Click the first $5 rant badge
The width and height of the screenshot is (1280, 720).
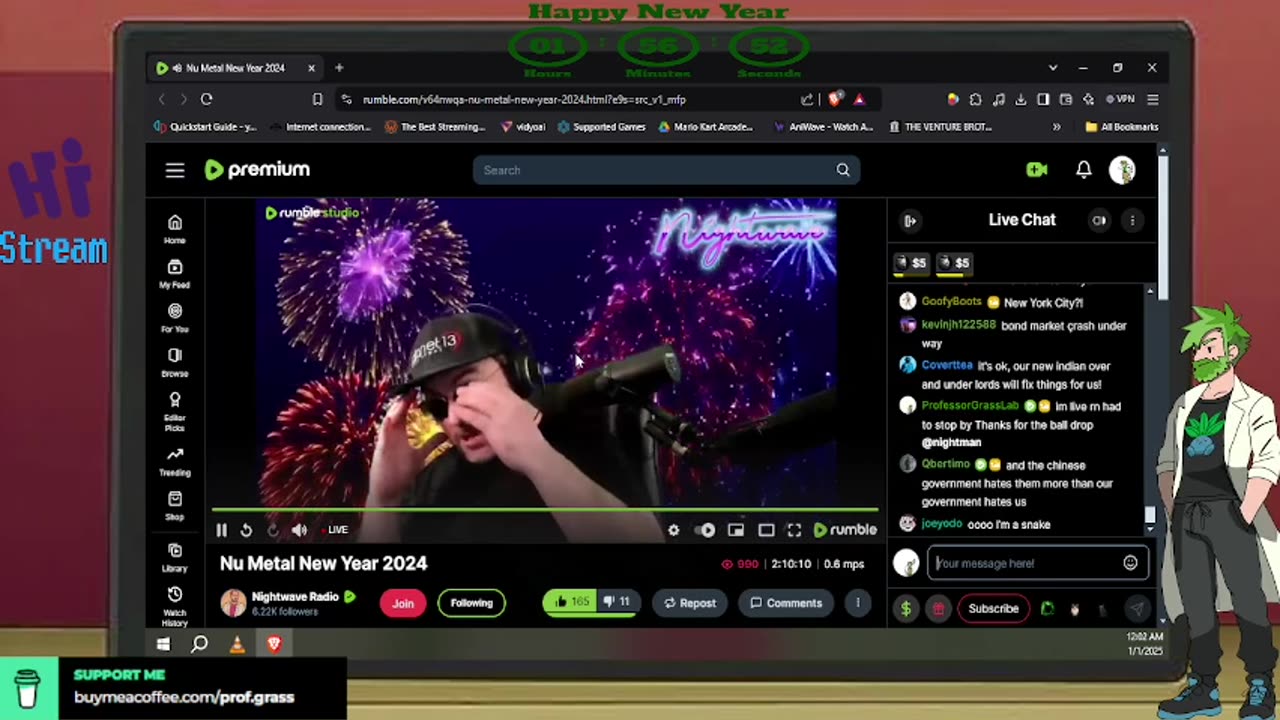[911, 263]
